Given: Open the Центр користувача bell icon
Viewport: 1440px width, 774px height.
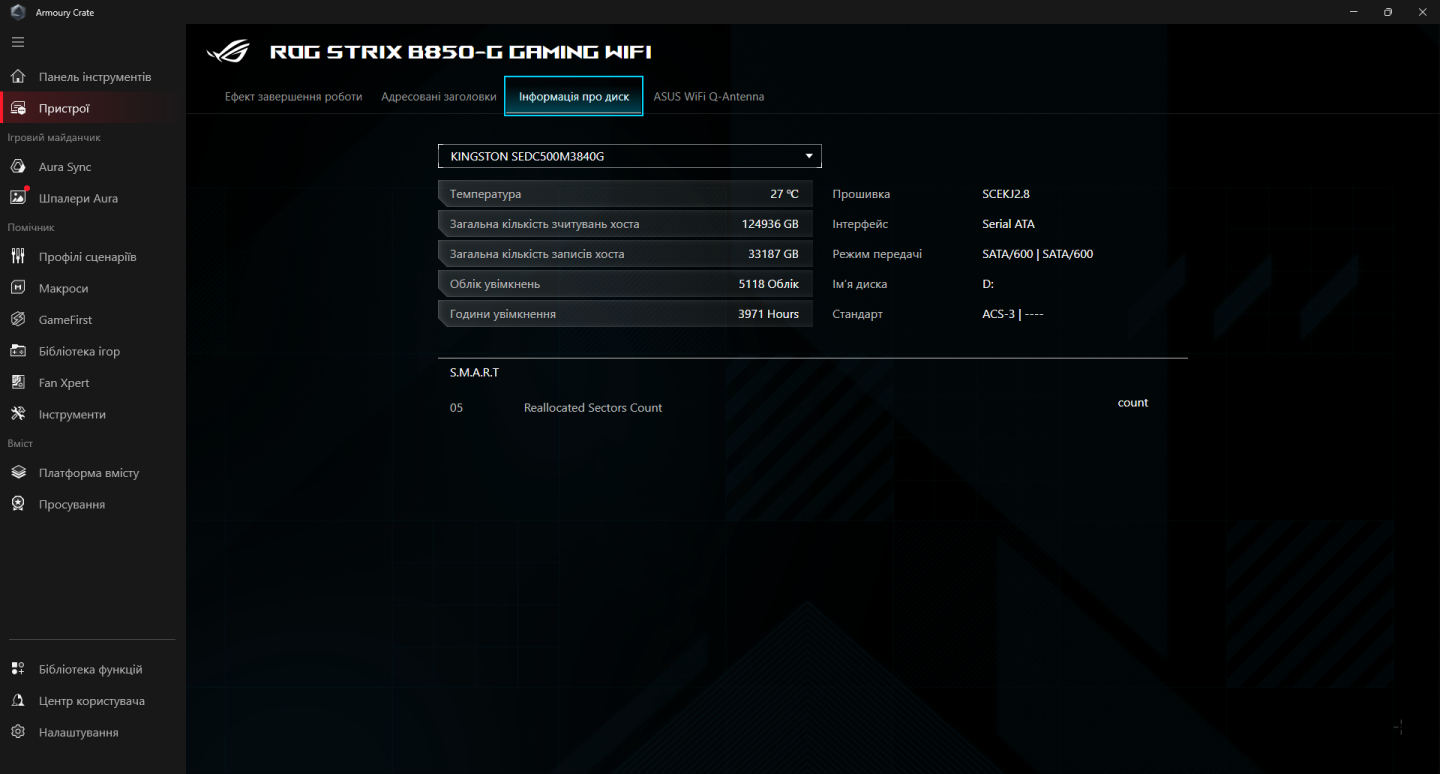Looking at the screenshot, I should [x=18, y=701].
